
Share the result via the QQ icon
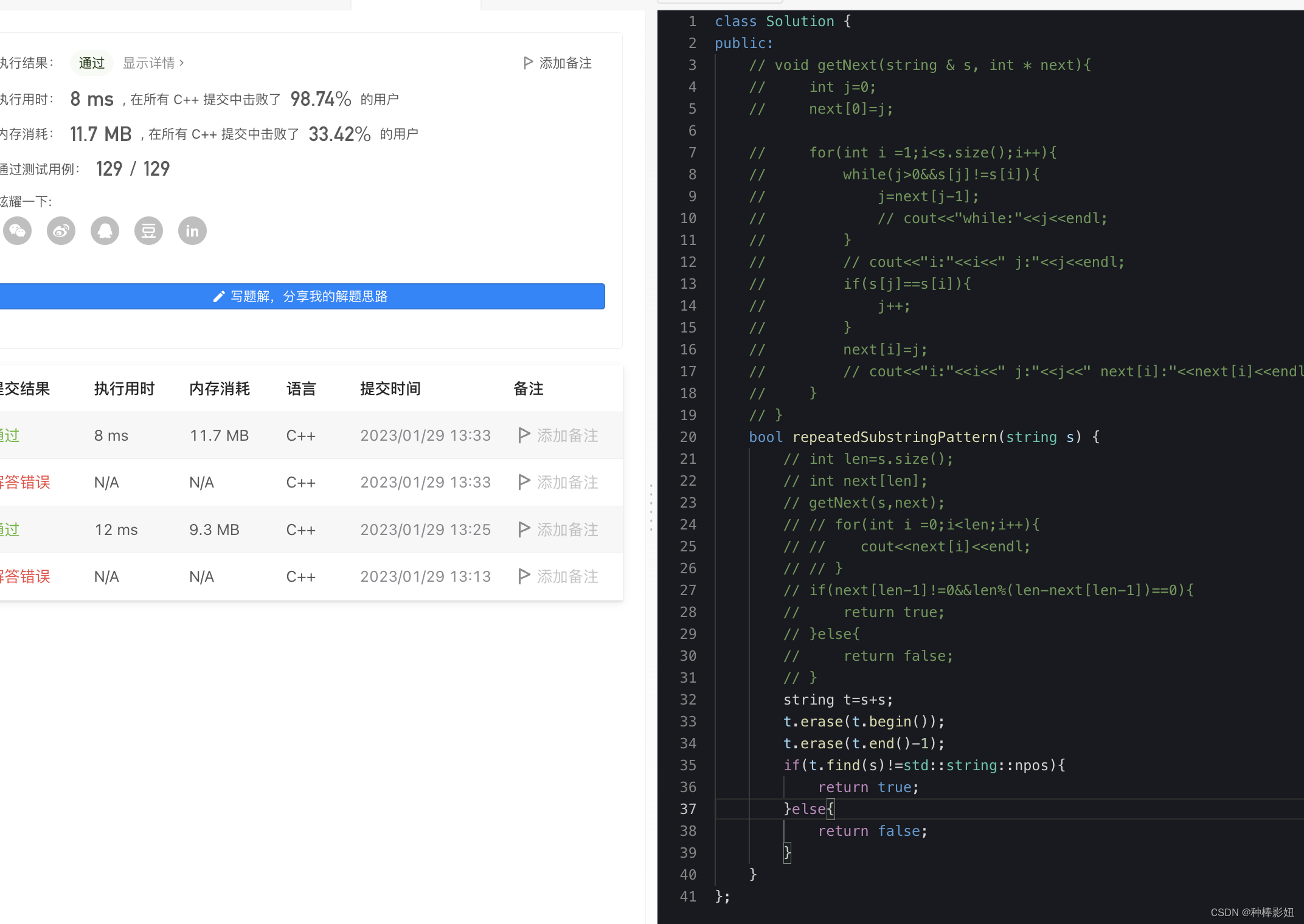[x=105, y=230]
